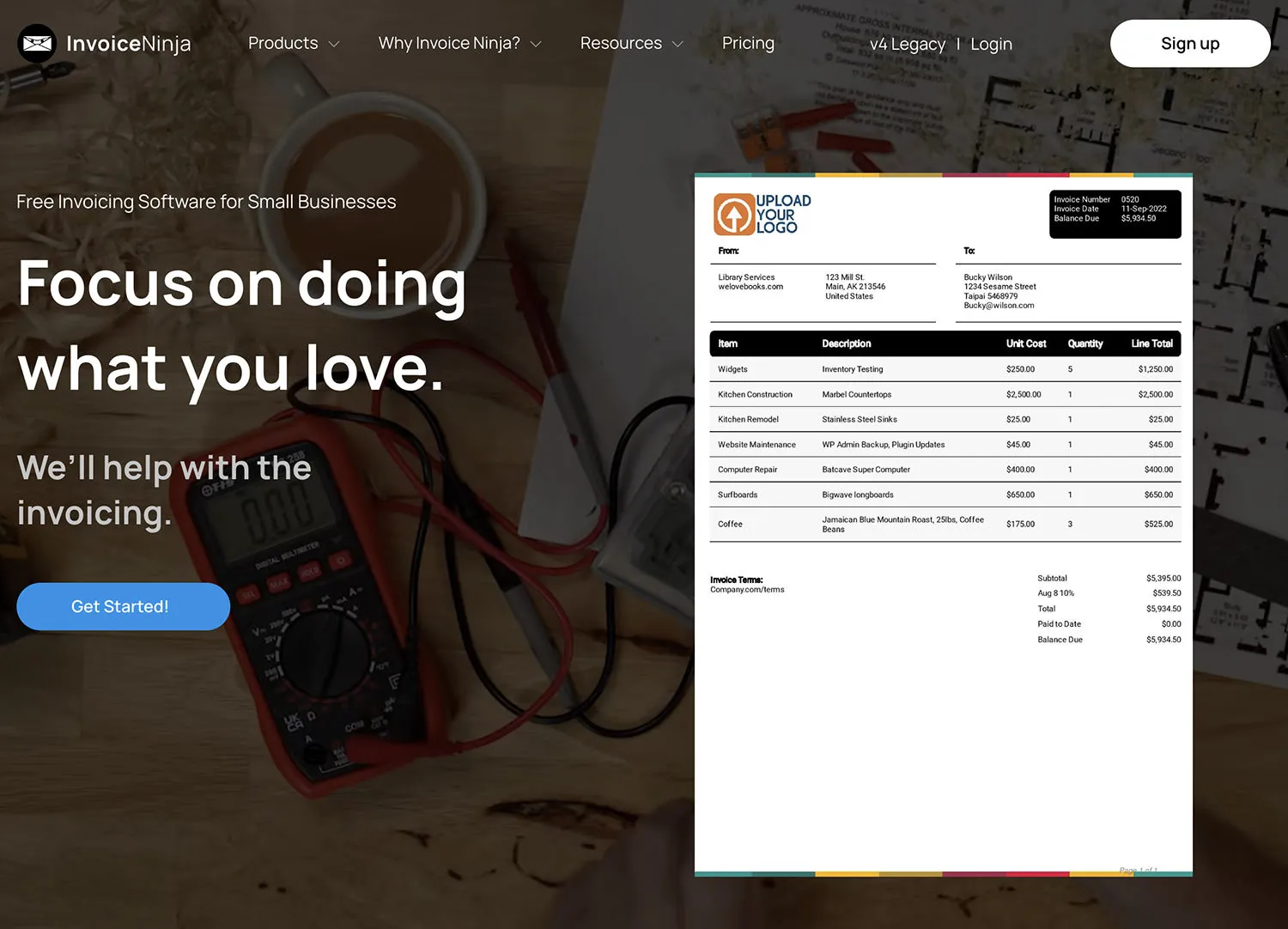Expand the Resources dropdown chevron

pos(677,44)
